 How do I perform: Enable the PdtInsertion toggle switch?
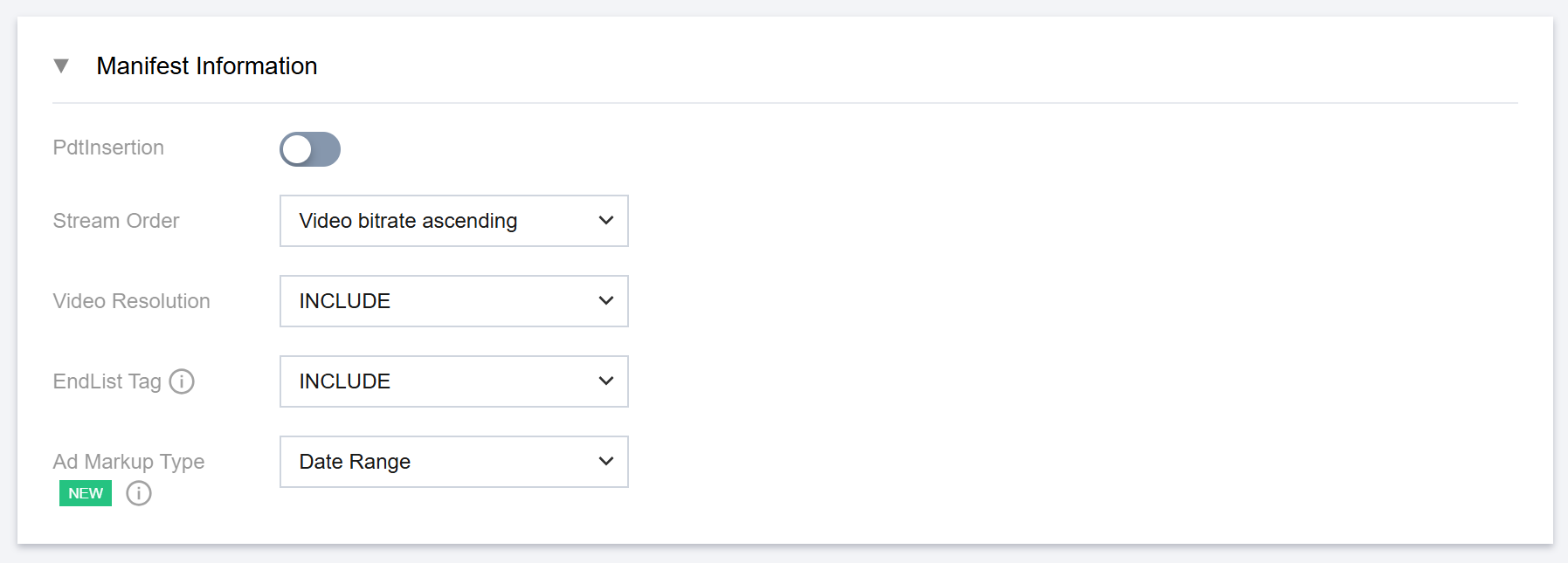pos(310,149)
